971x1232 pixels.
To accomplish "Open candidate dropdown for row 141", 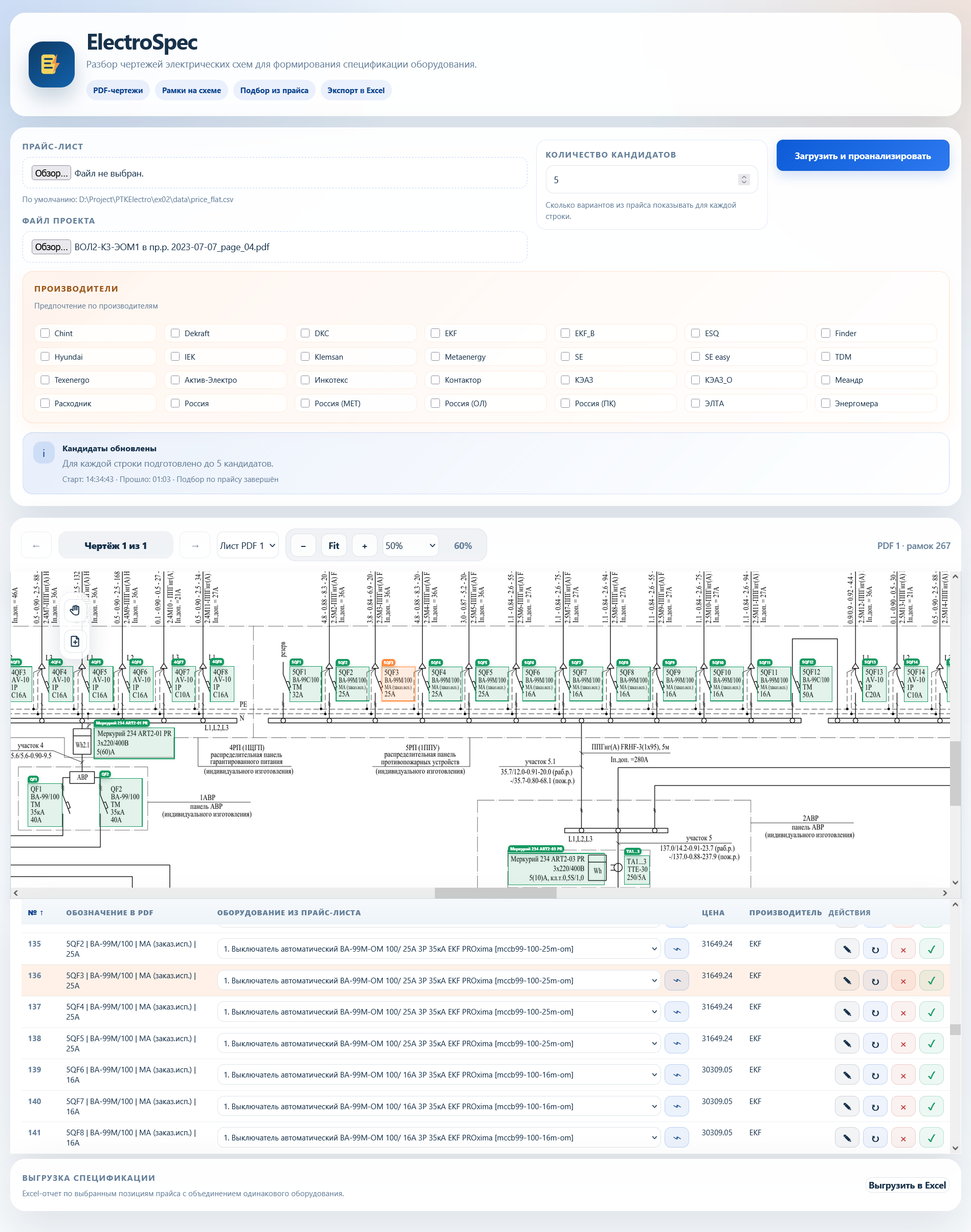I will coord(438,1138).
